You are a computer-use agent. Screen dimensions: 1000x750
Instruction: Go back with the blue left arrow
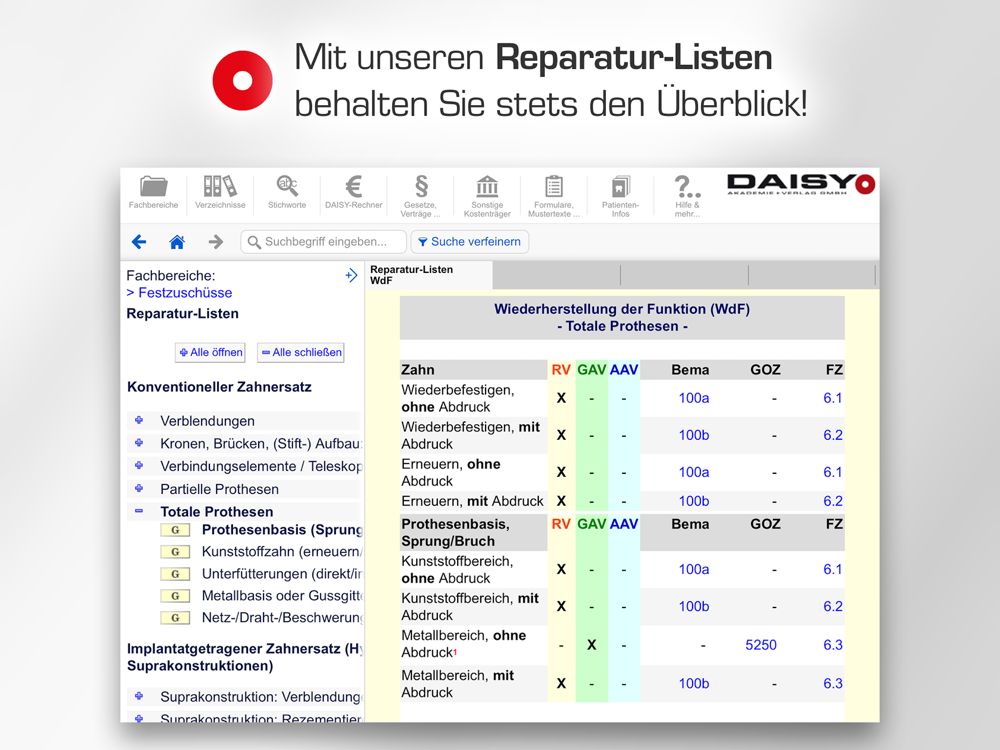tap(139, 242)
